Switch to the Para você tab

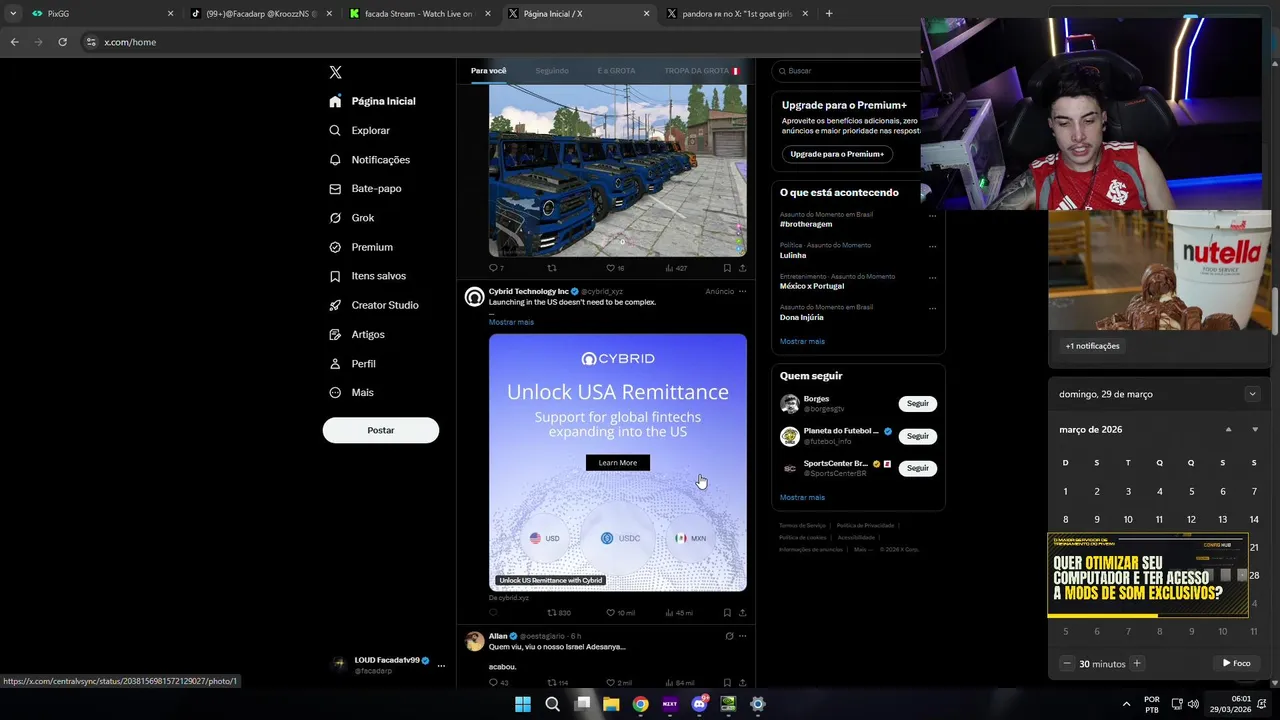[x=488, y=71]
